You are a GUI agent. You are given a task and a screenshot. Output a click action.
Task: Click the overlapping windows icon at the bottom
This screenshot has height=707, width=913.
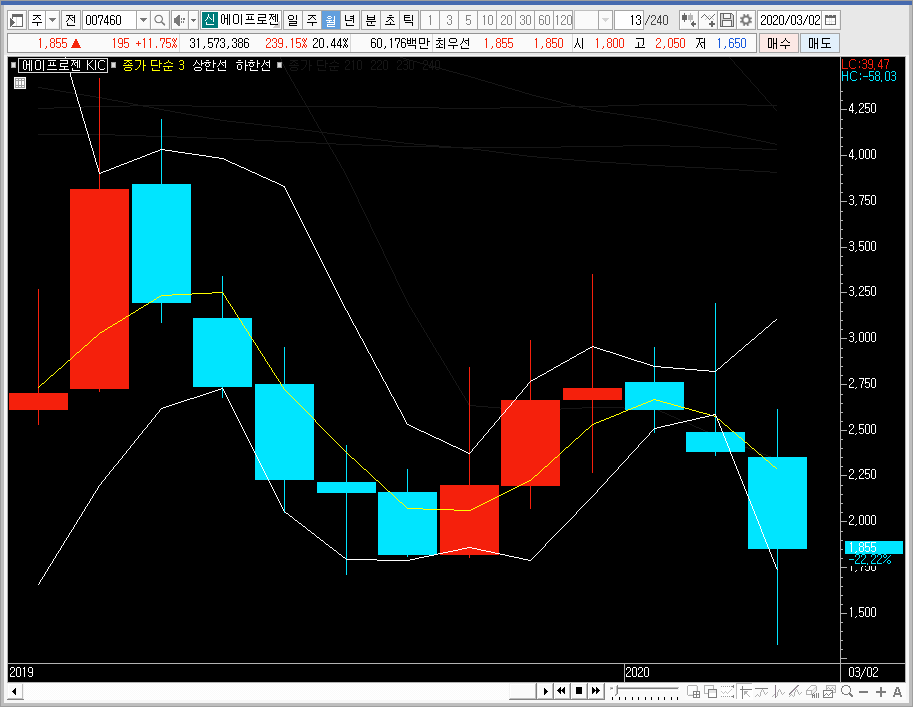click(710, 691)
